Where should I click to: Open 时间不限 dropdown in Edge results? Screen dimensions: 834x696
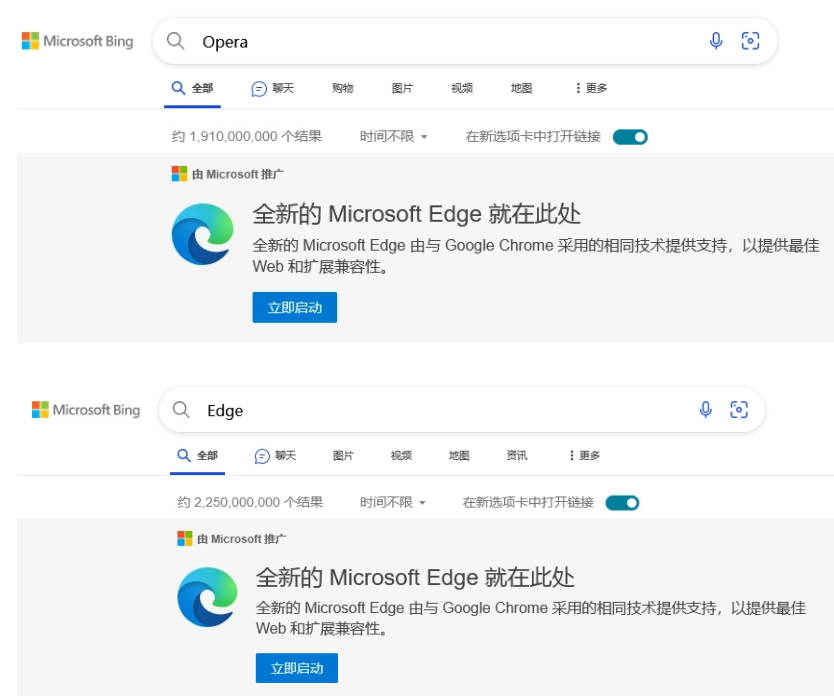click(x=393, y=502)
